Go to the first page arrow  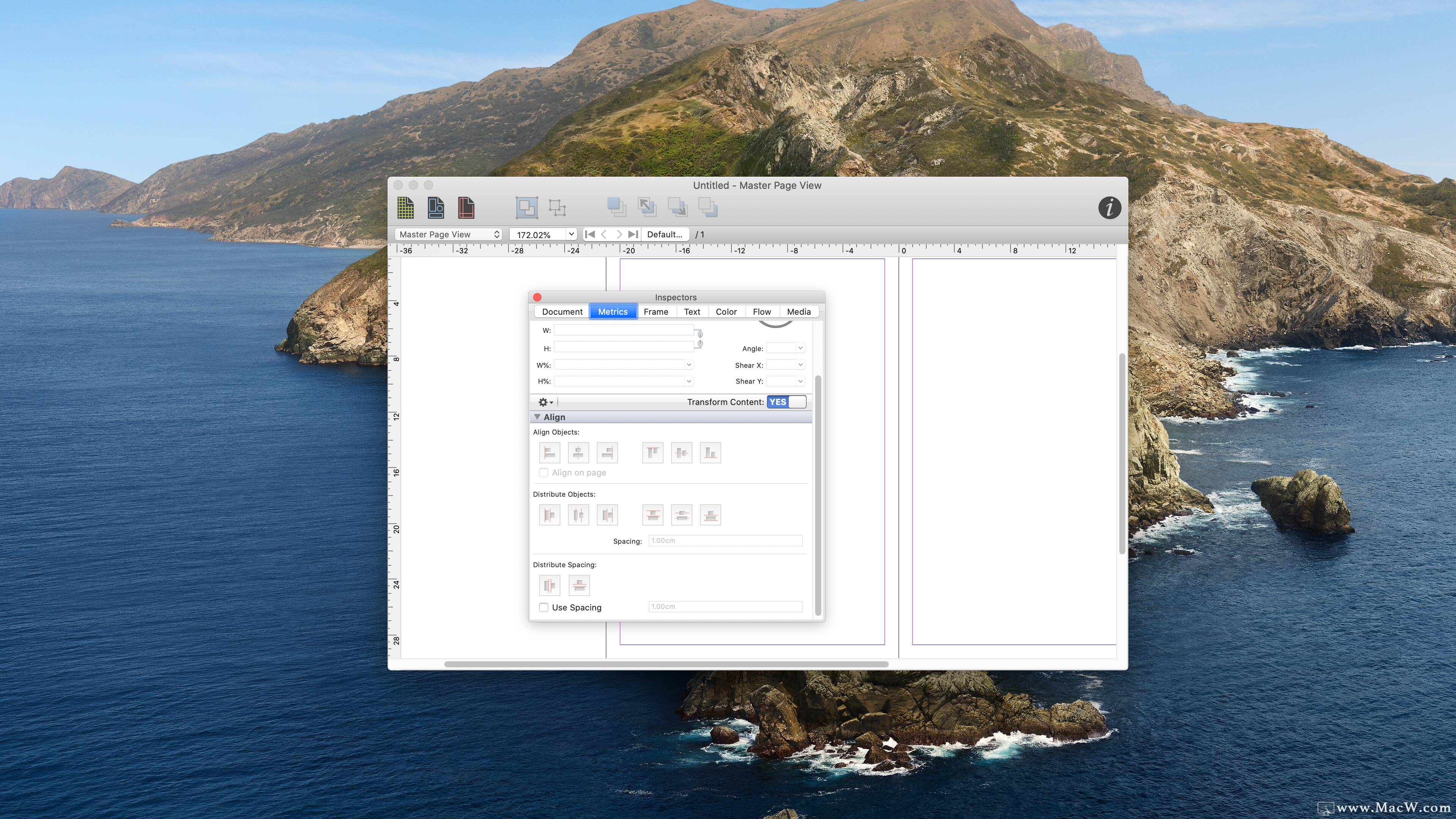click(590, 234)
